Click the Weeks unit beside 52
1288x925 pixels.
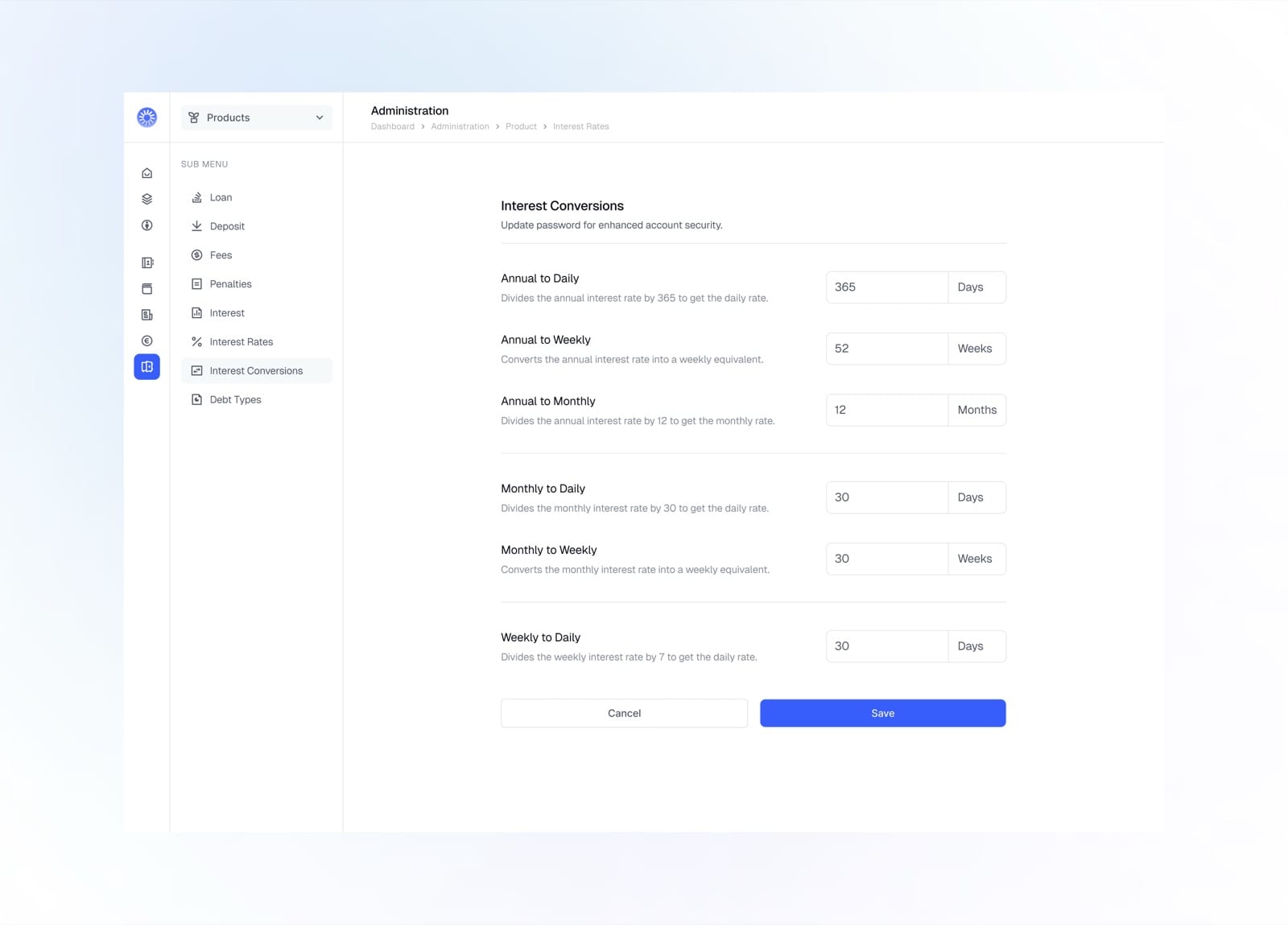click(974, 349)
